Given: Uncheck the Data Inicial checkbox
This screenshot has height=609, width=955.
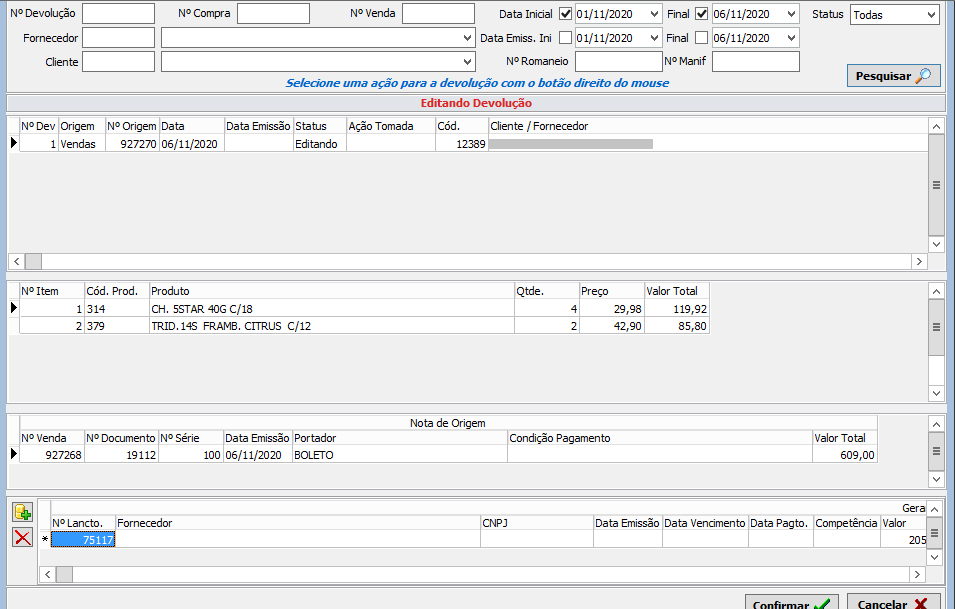Looking at the screenshot, I should click(x=566, y=14).
